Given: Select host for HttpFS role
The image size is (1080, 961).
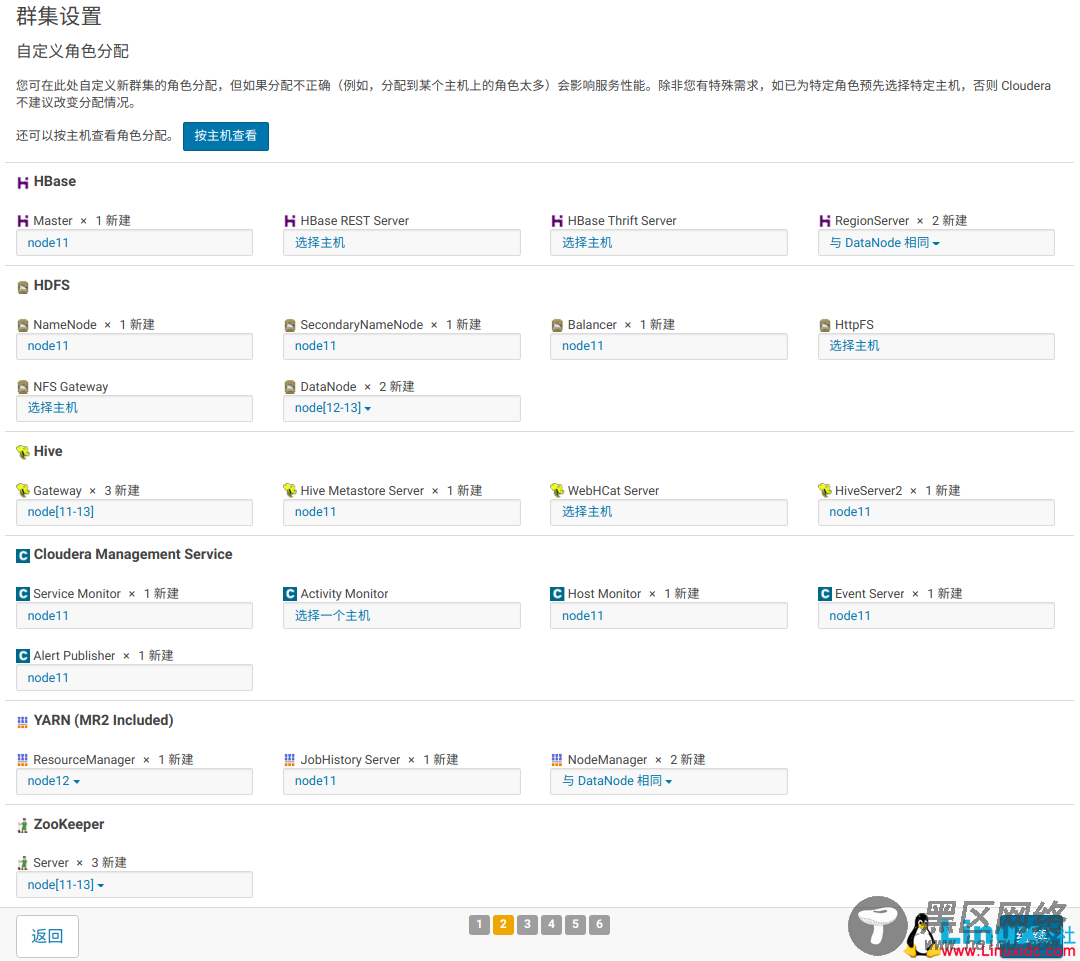Looking at the screenshot, I should tap(936, 346).
